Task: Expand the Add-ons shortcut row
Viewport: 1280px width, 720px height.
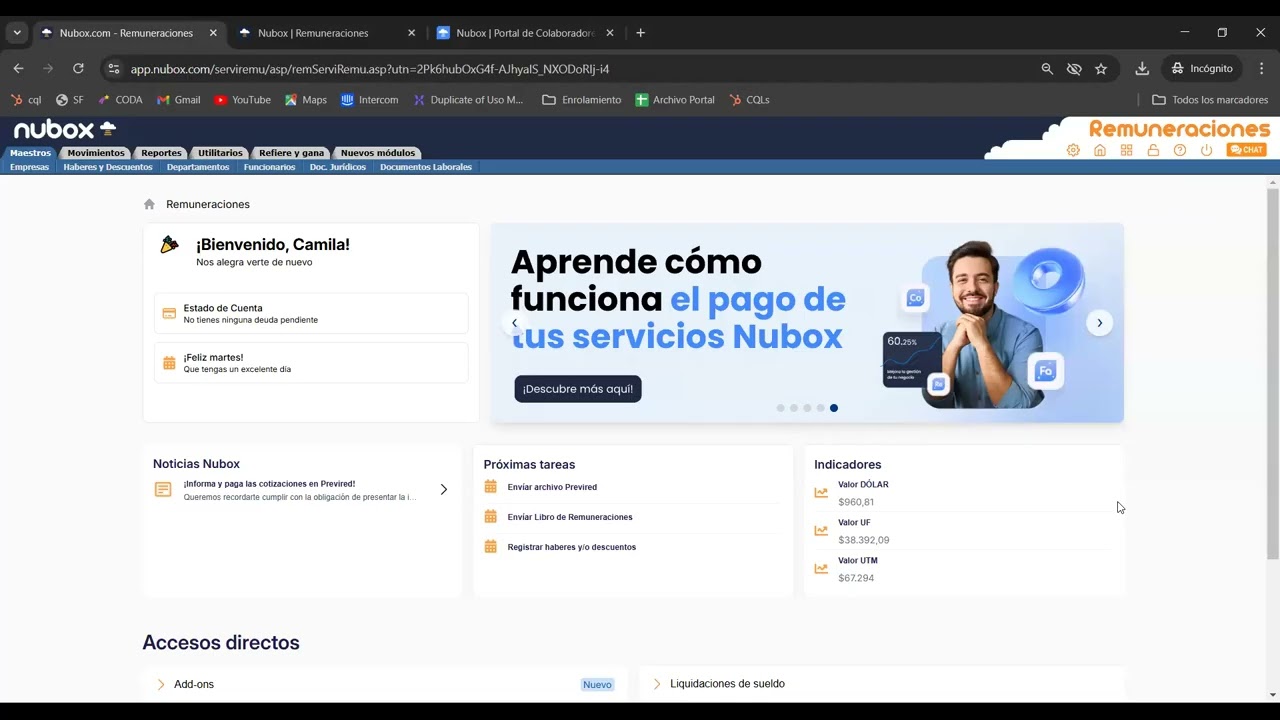Action: [x=385, y=684]
